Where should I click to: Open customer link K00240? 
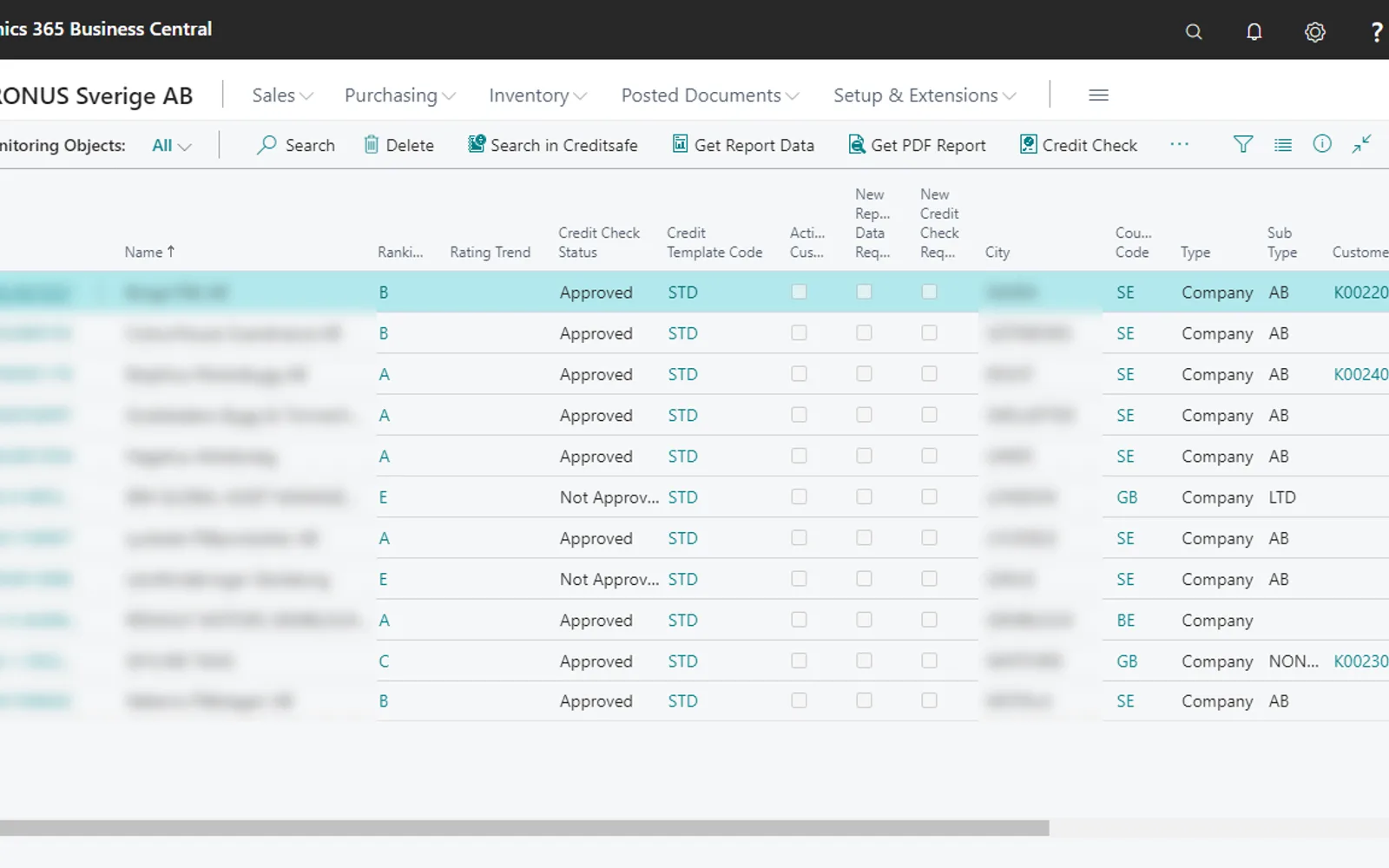pos(1360,374)
